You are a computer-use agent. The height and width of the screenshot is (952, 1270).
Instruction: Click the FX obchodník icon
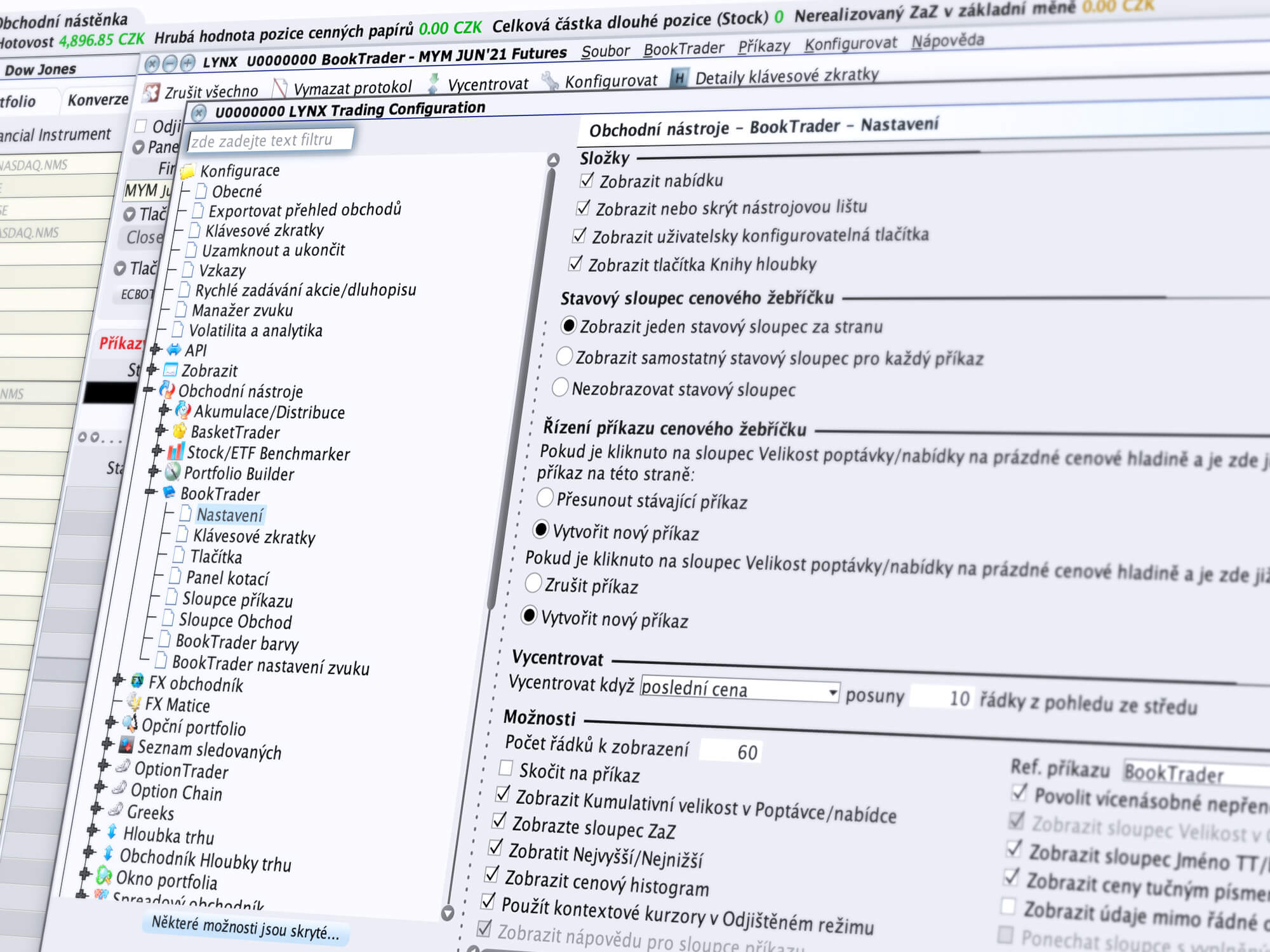tap(137, 681)
